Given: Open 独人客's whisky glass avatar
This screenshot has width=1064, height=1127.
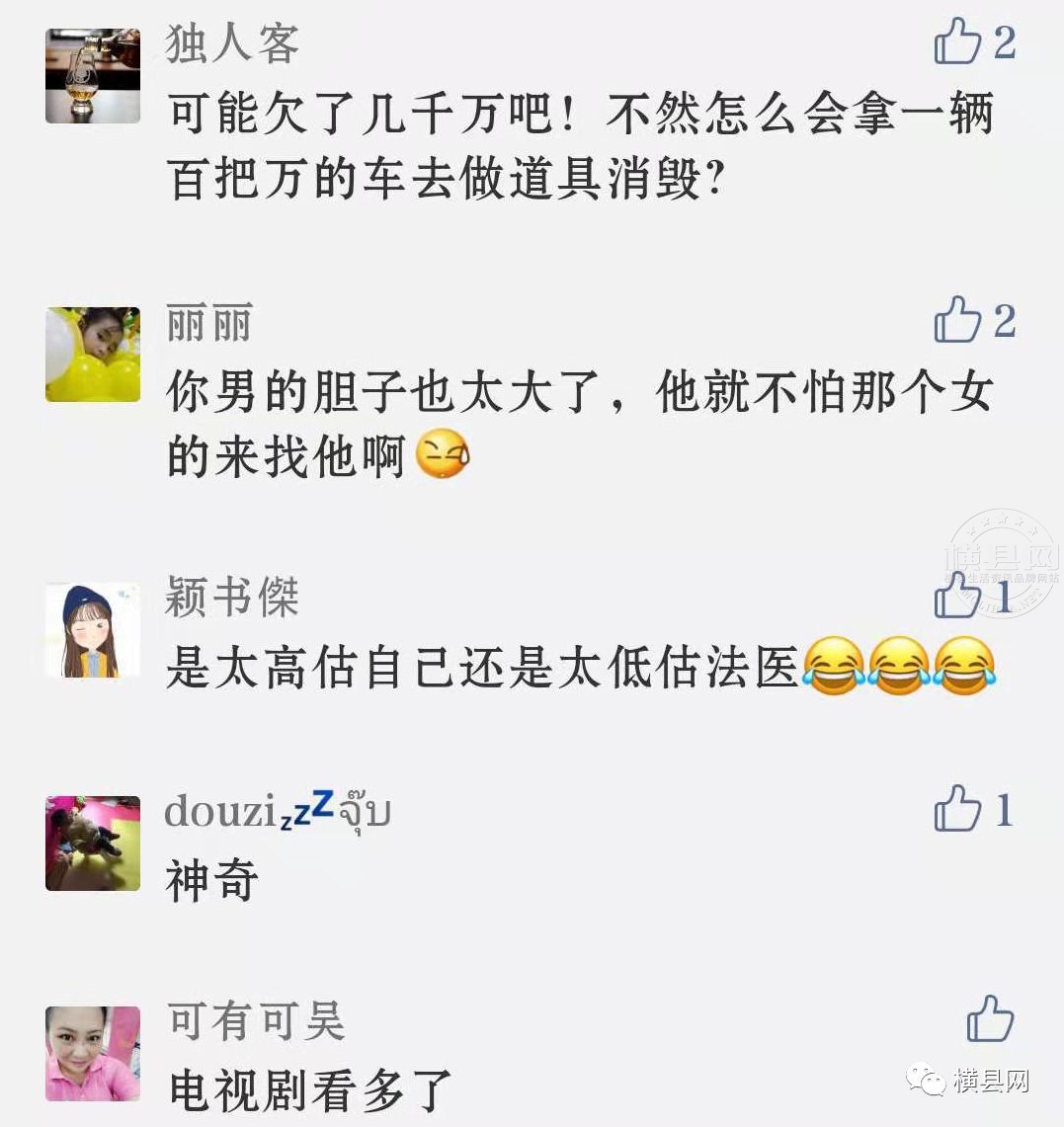Looking at the screenshot, I should point(93,75).
